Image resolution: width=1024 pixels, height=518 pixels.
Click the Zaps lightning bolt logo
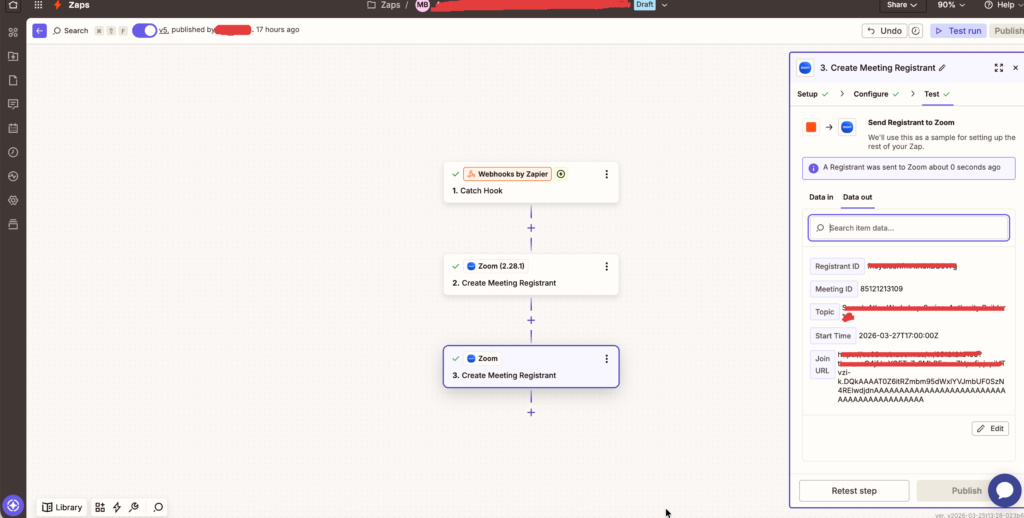pyautogui.click(x=57, y=5)
